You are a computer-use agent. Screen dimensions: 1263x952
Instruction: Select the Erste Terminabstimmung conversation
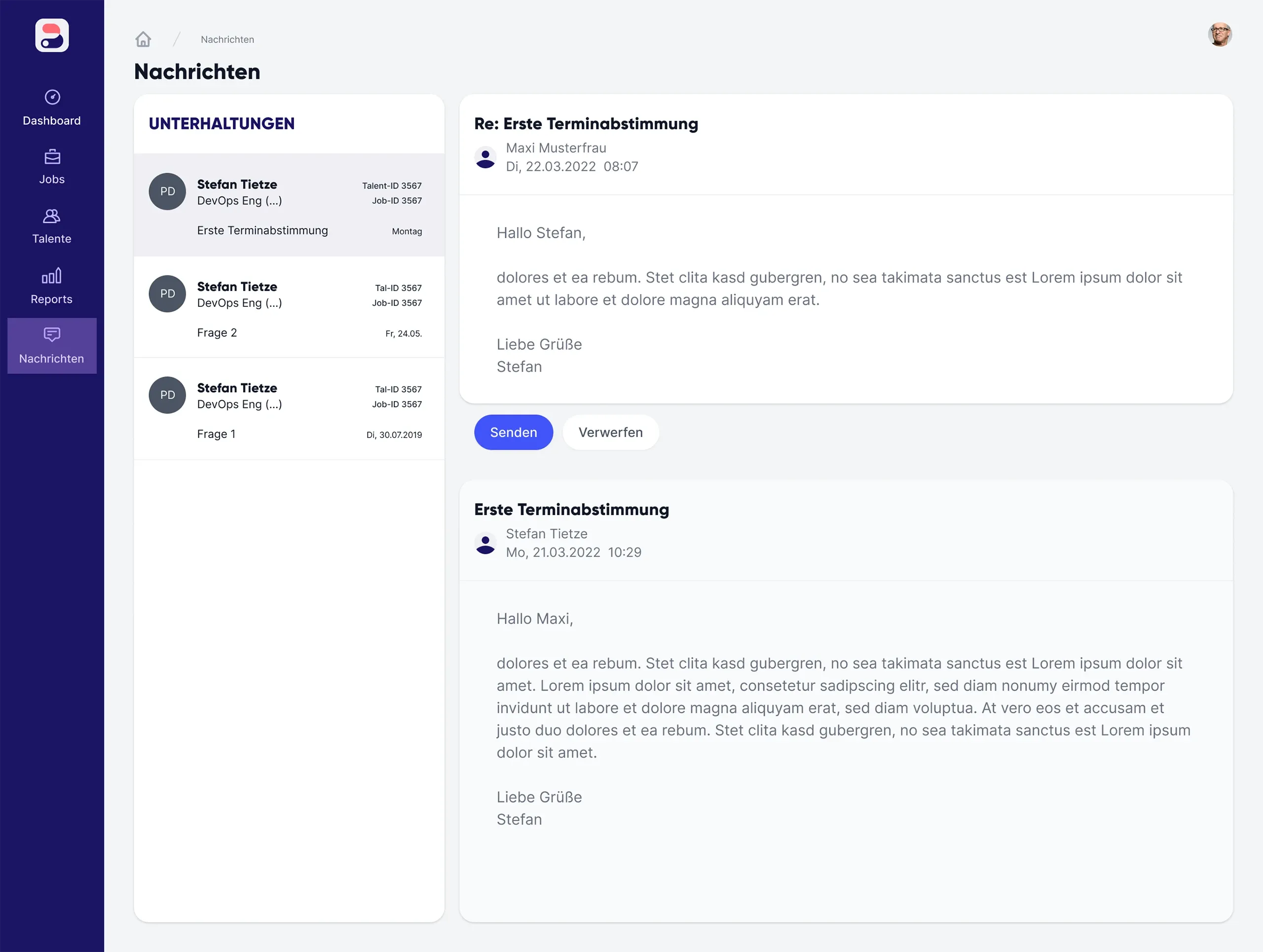click(x=289, y=206)
